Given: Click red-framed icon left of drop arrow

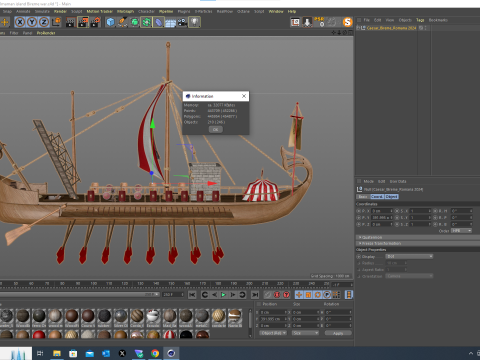Looking at the screenshot, I should coord(295,22).
